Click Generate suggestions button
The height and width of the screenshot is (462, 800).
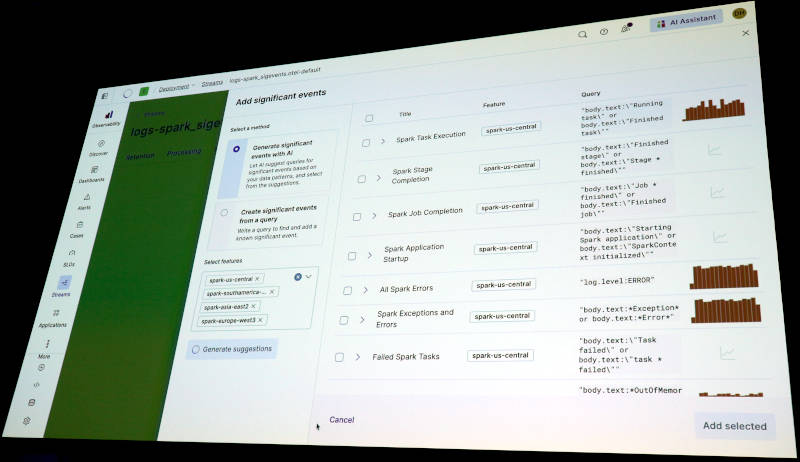click(x=232, y=349)
